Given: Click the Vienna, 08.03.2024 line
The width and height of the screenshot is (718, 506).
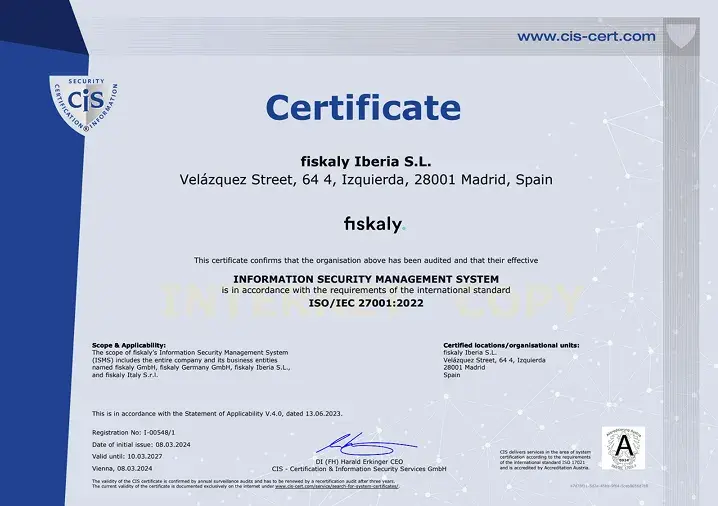Looking at the screenshot, I should tap(122, 468).
